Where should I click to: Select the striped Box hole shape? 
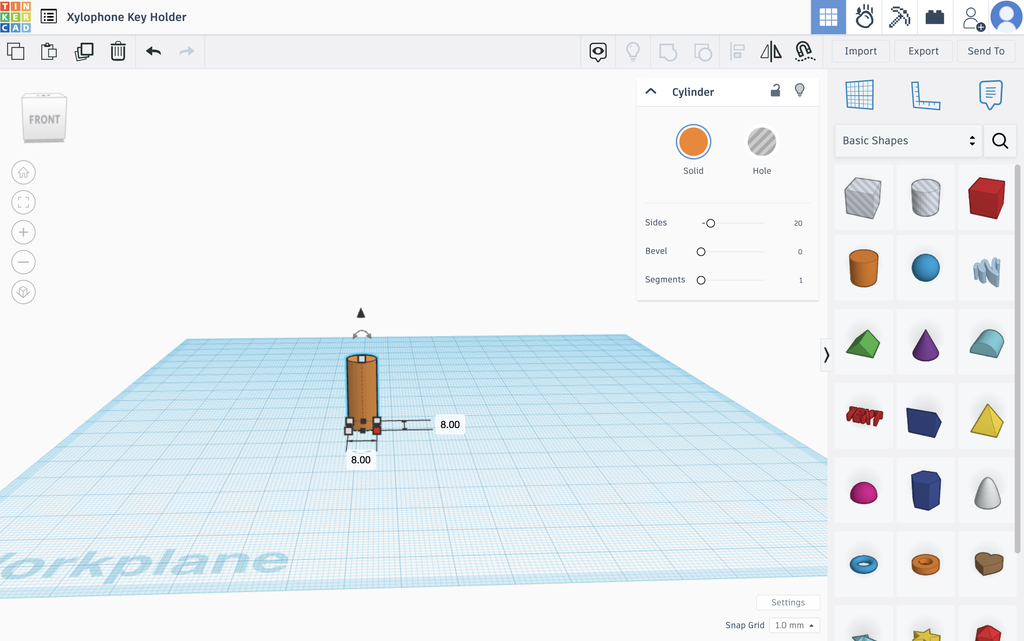point(863,198)
